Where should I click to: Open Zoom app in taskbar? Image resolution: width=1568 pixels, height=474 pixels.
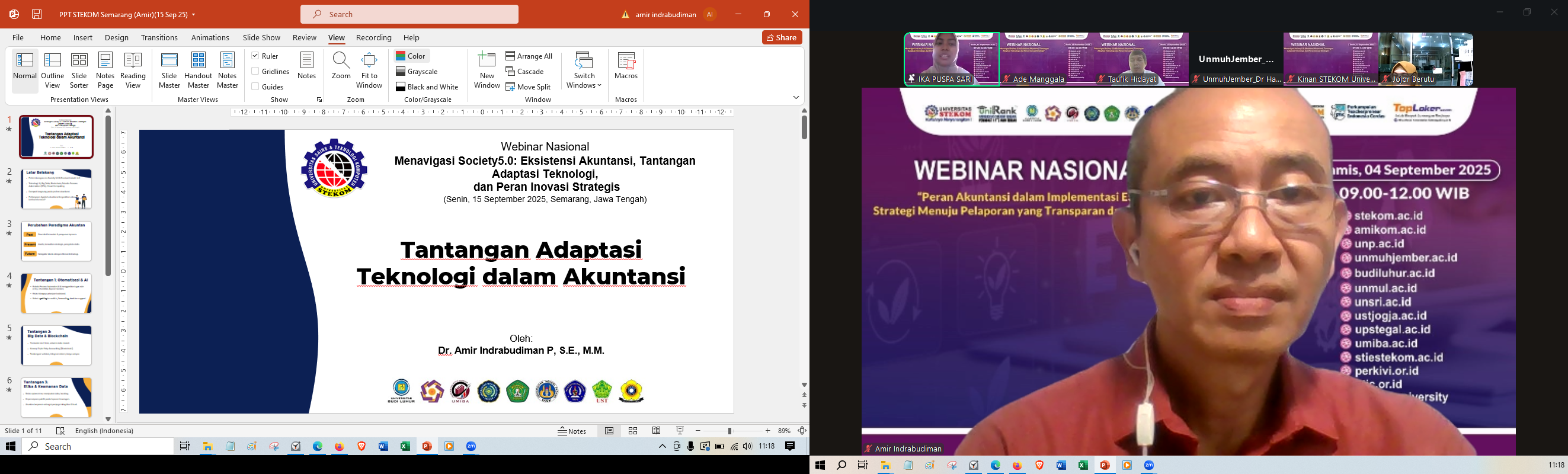tap(471, 447)
